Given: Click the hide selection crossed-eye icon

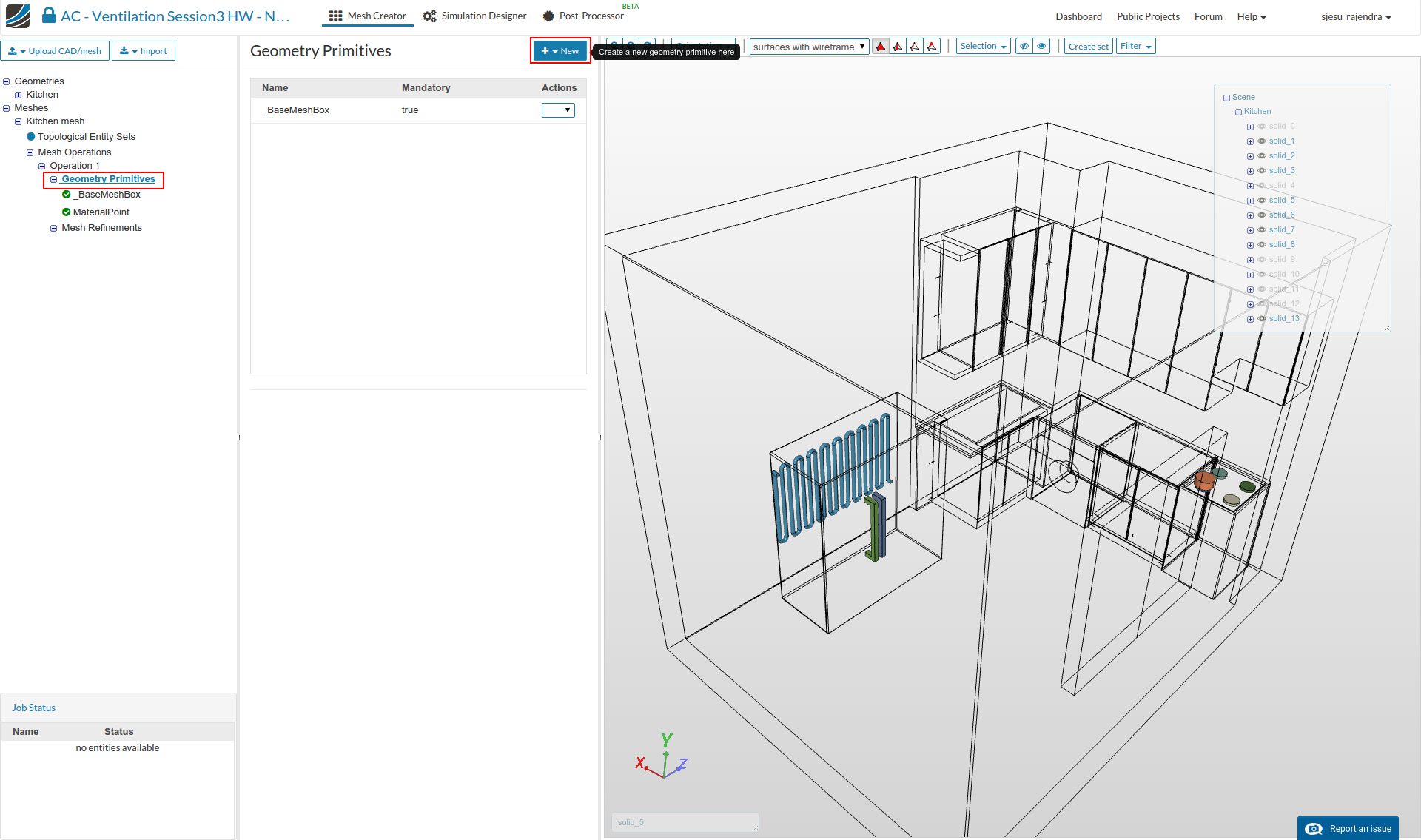Looking at the screenshot, I should [x=1024, y=46].
